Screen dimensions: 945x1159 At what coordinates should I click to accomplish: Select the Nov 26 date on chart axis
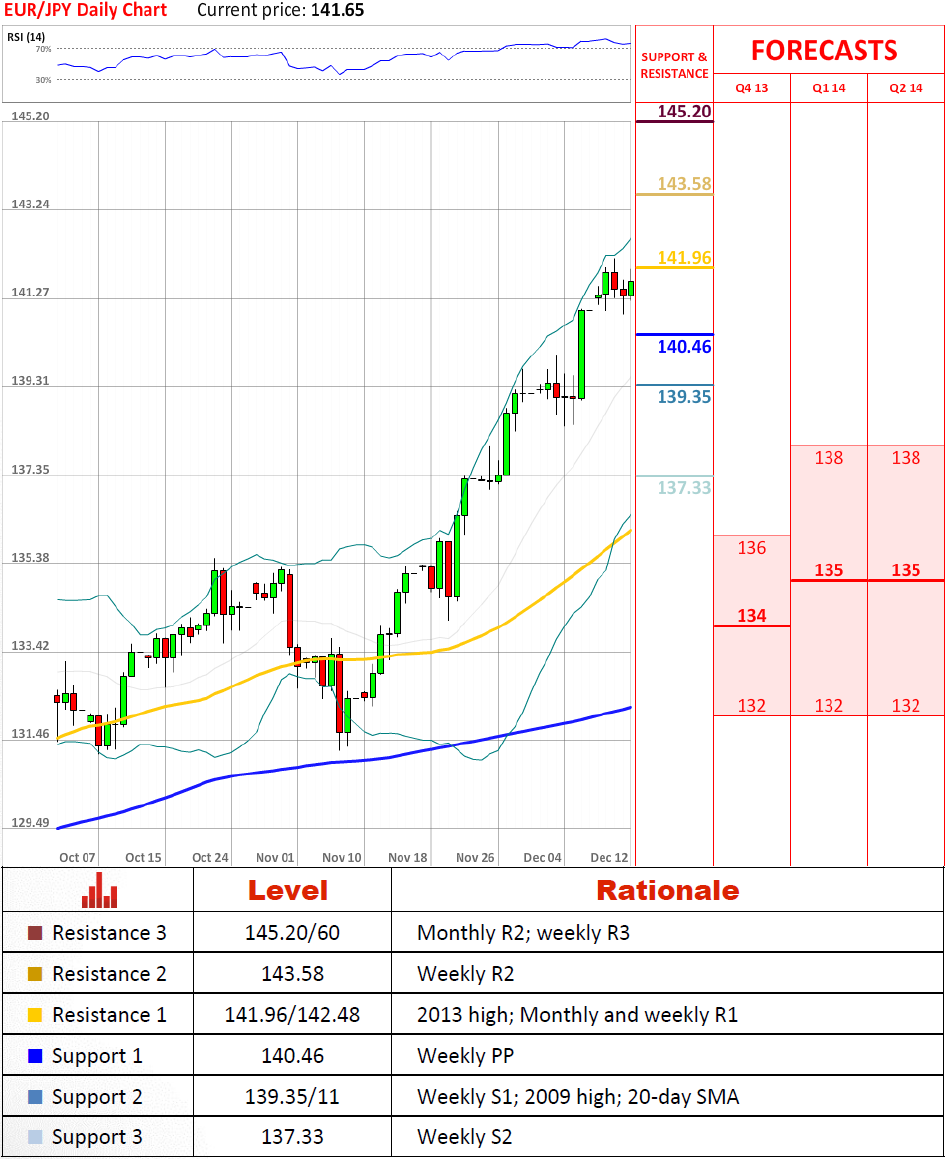[474, 858]
